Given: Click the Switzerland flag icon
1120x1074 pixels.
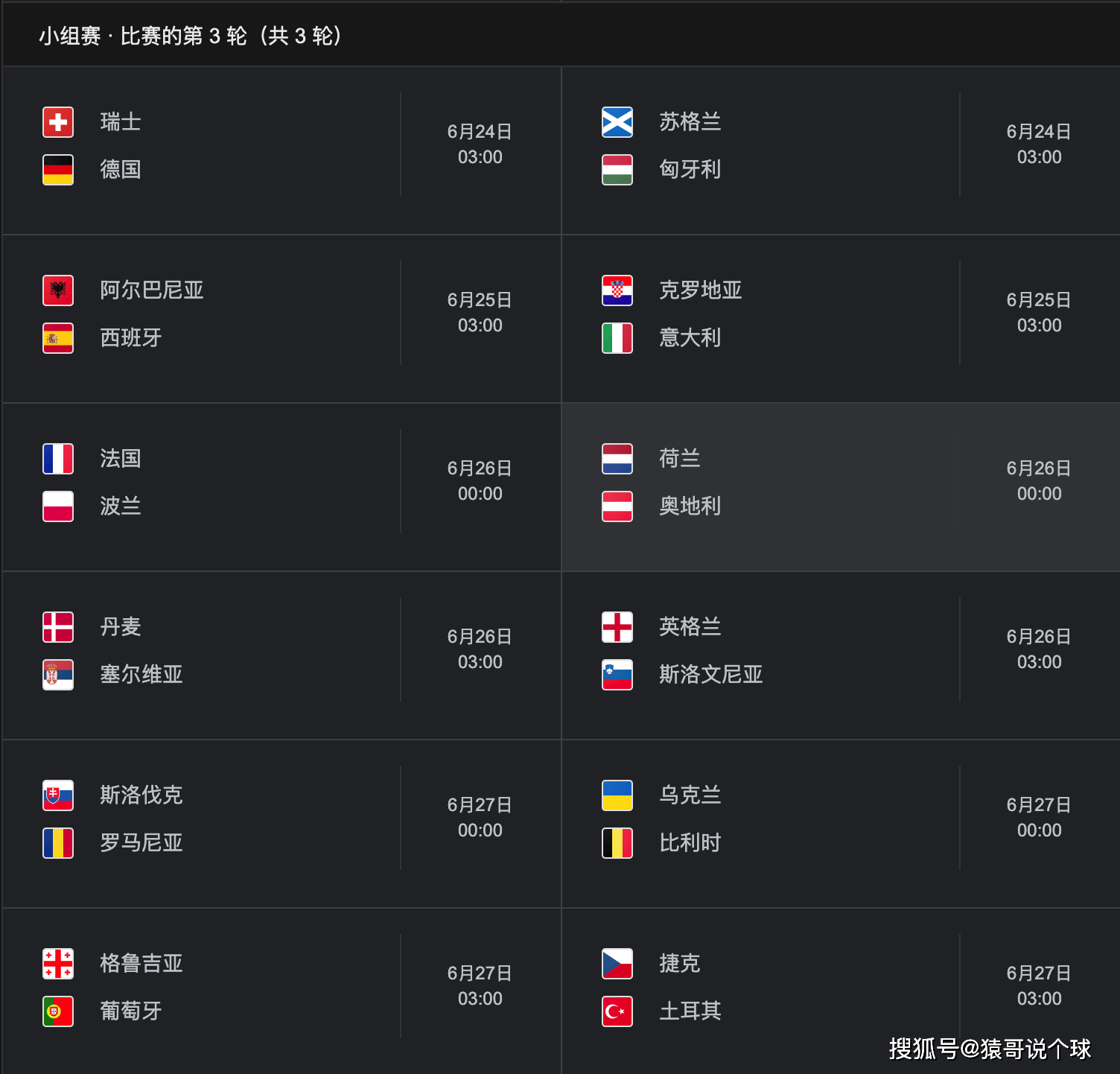Looking at the screenshot, I should (58, 122).
